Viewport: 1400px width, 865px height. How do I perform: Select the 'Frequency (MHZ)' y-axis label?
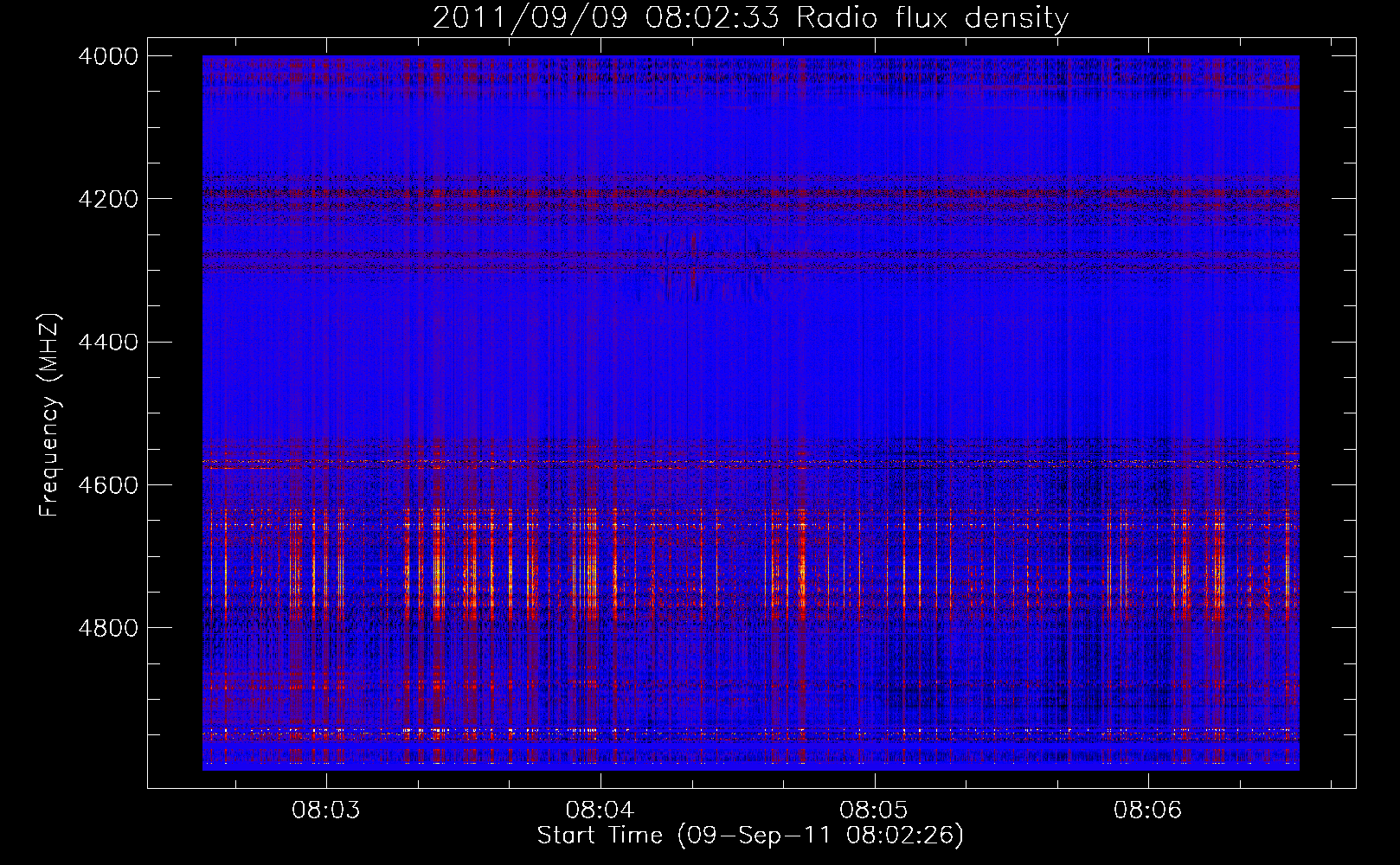coord(50,415)
